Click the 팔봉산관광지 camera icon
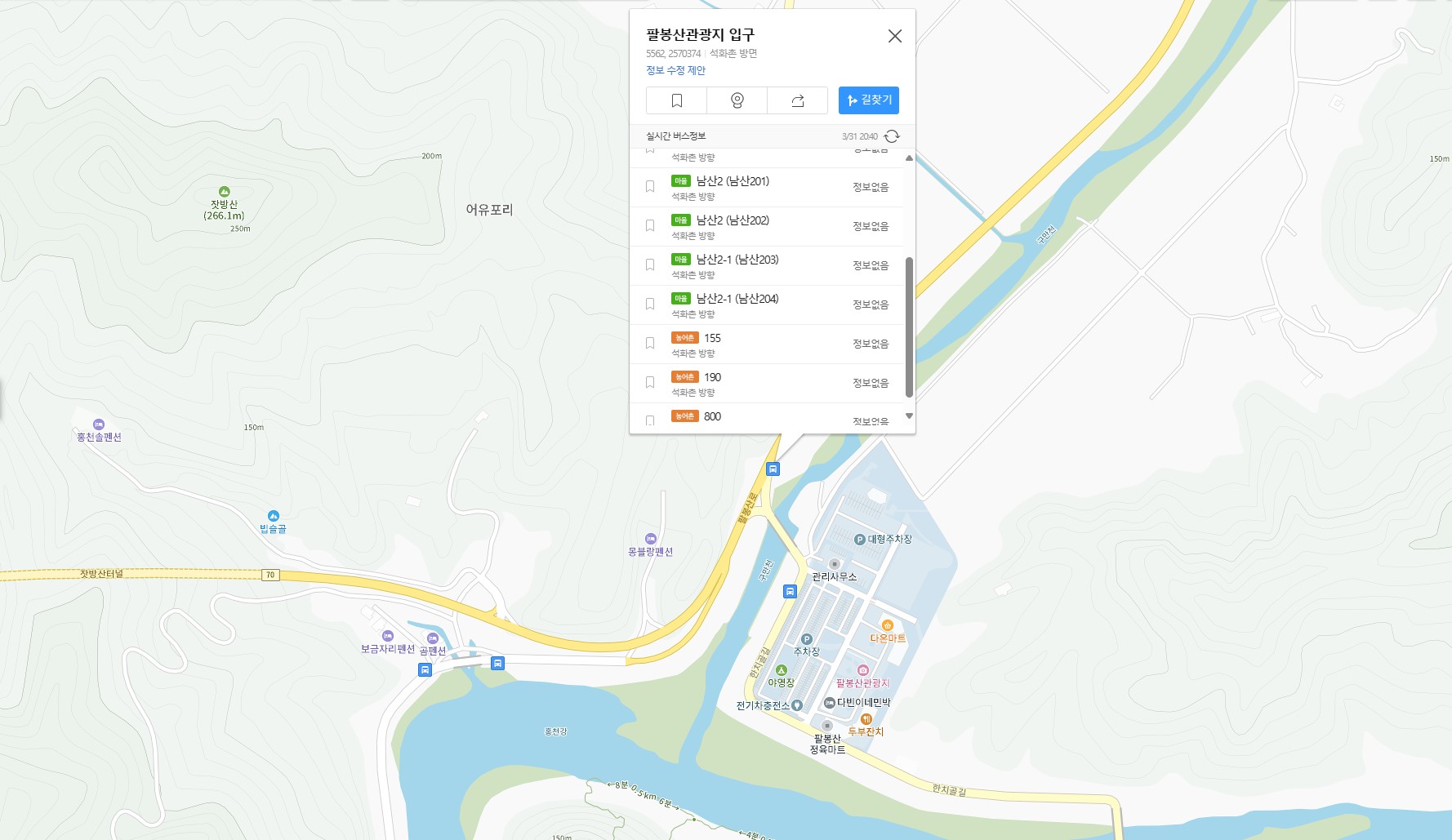Image resolution: width=1452 pixels, height=840 pixels. click(x=862, y=670)
